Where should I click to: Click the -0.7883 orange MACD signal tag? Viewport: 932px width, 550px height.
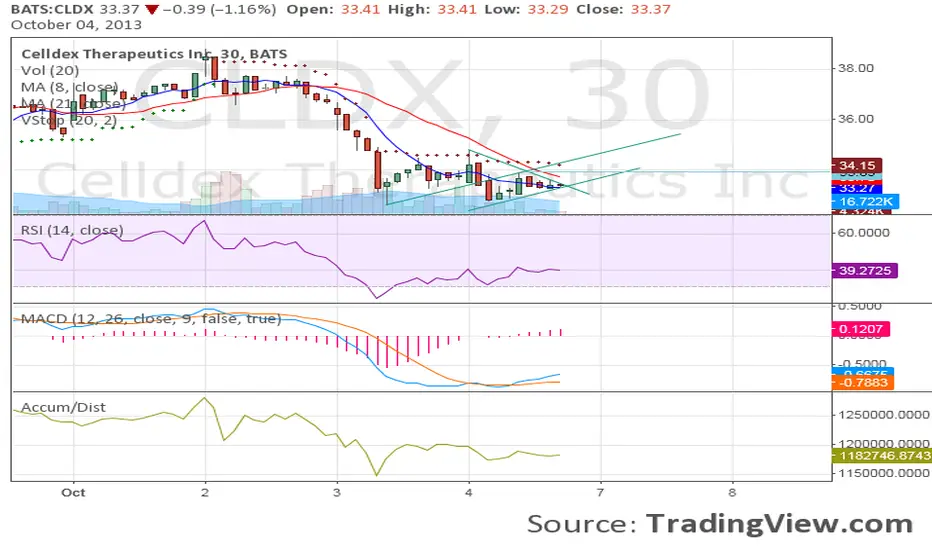point(863,382)
